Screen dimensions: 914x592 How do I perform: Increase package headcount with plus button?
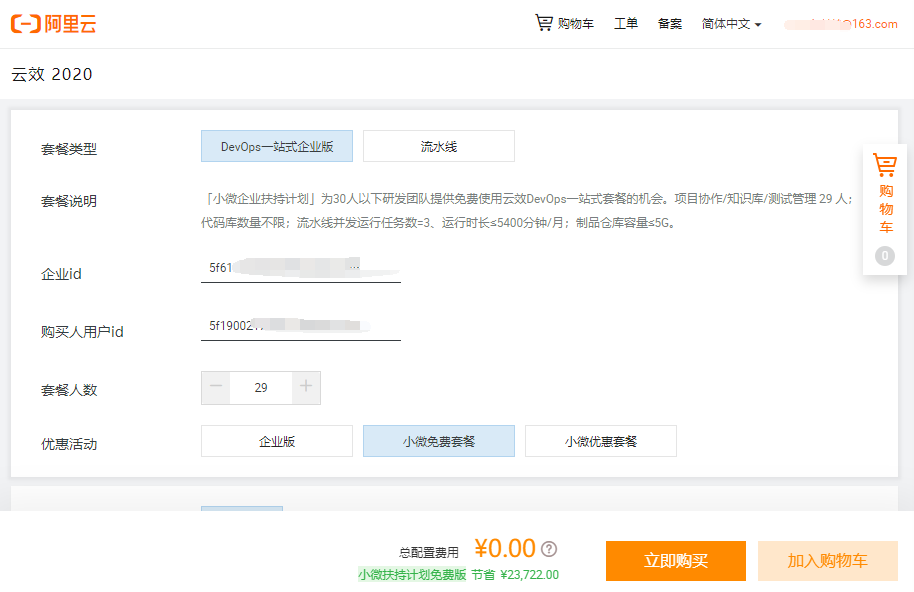[306, 388]
